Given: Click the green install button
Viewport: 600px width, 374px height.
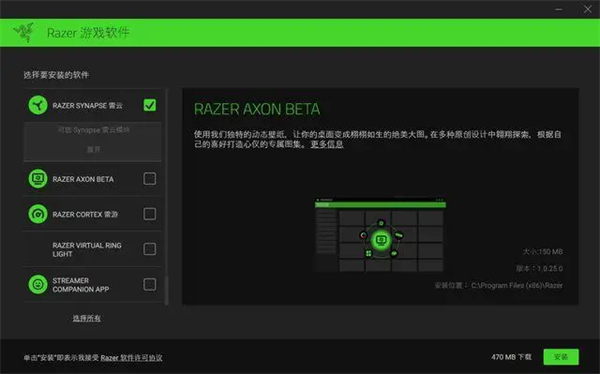Looking at the screenshot, I should (x=561, y=357).
